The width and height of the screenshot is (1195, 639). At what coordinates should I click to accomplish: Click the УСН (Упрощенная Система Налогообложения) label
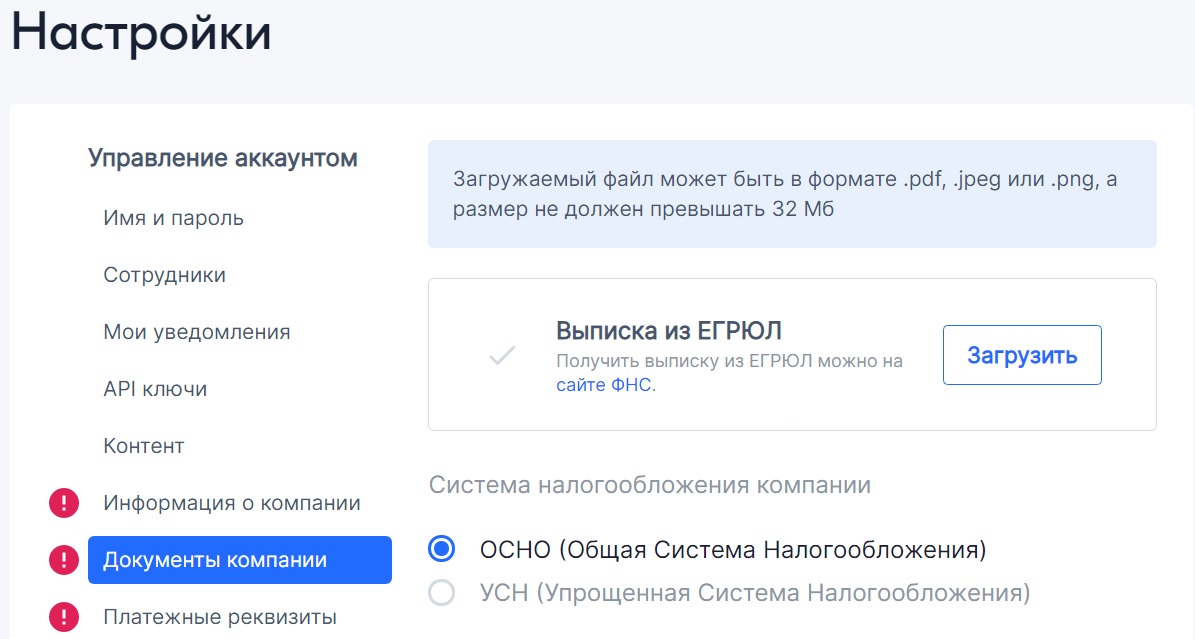755,593
